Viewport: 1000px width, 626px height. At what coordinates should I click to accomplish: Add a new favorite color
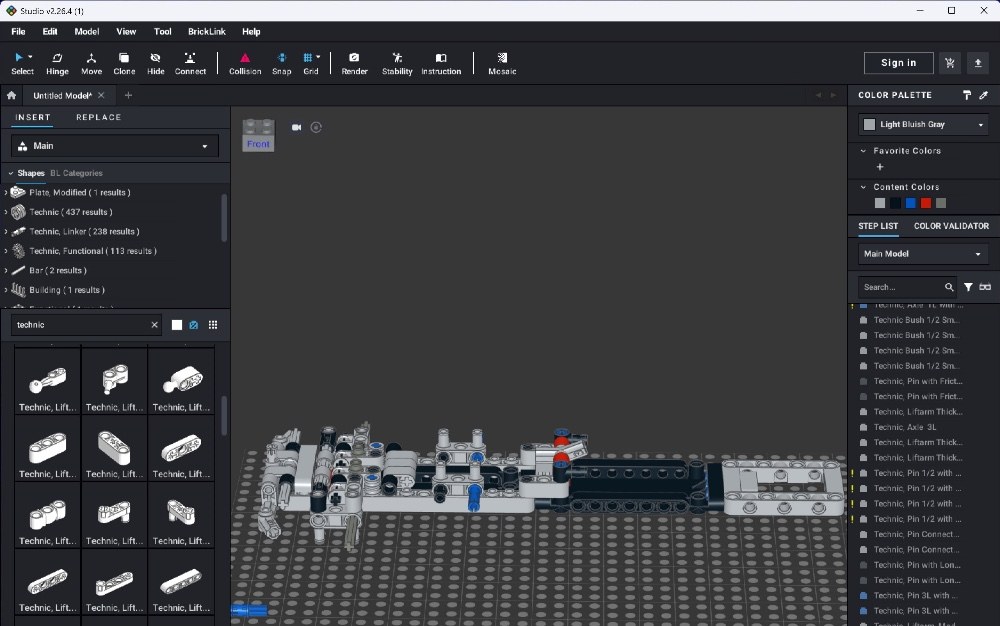click(880, 167)
